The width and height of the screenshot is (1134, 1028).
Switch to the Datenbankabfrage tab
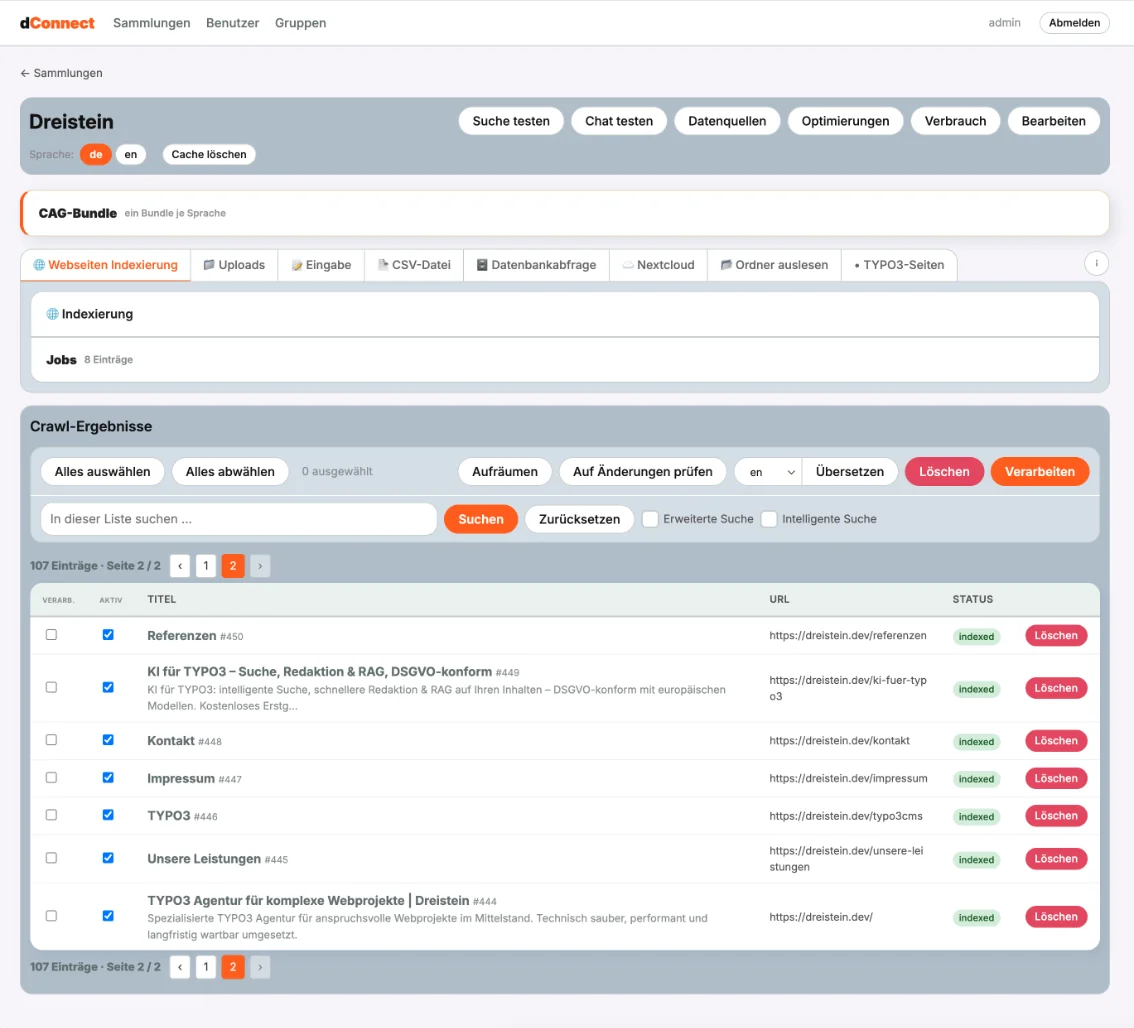click(x=537, y=265)
